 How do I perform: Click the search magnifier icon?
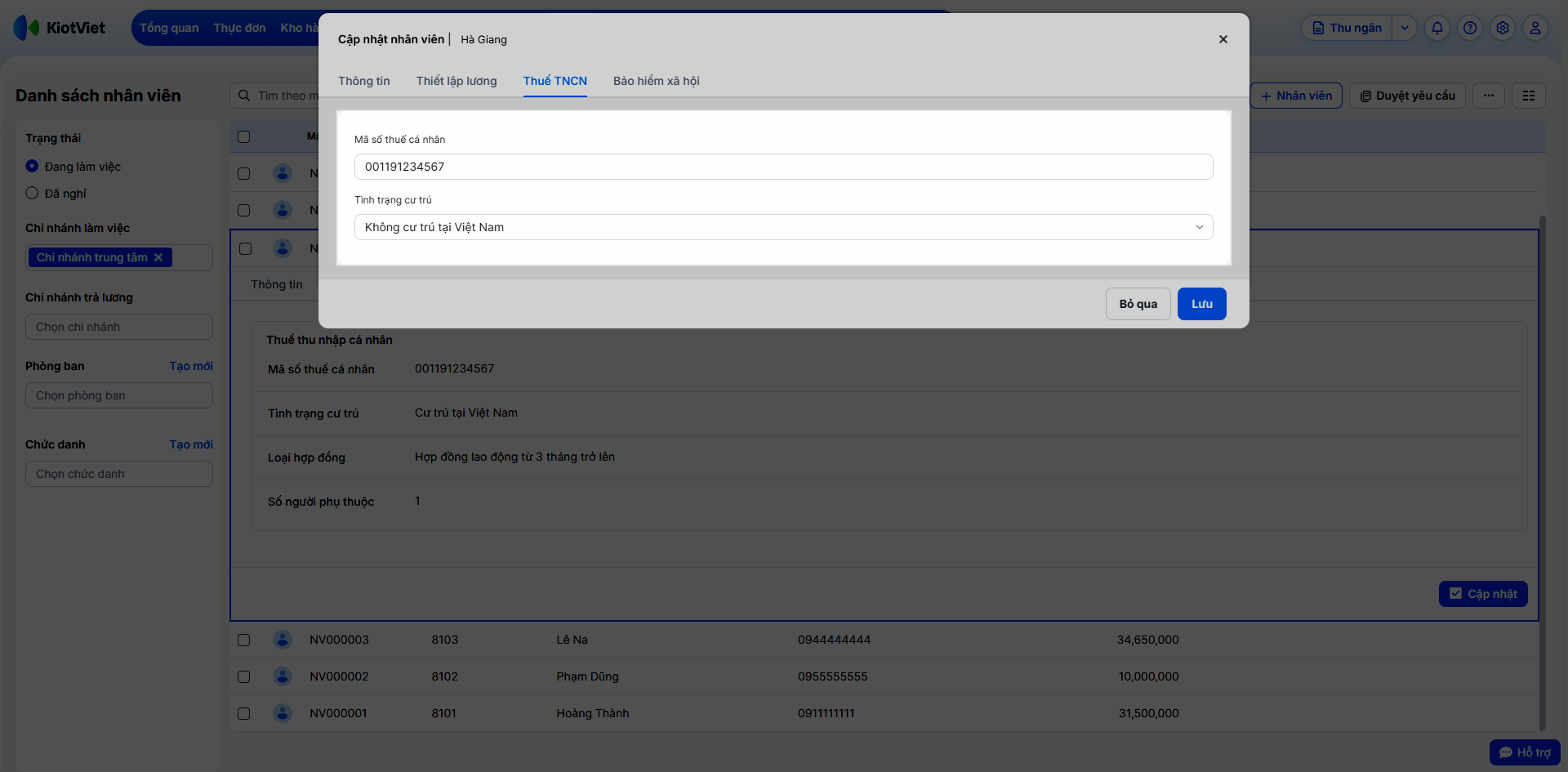coord(244,96)
